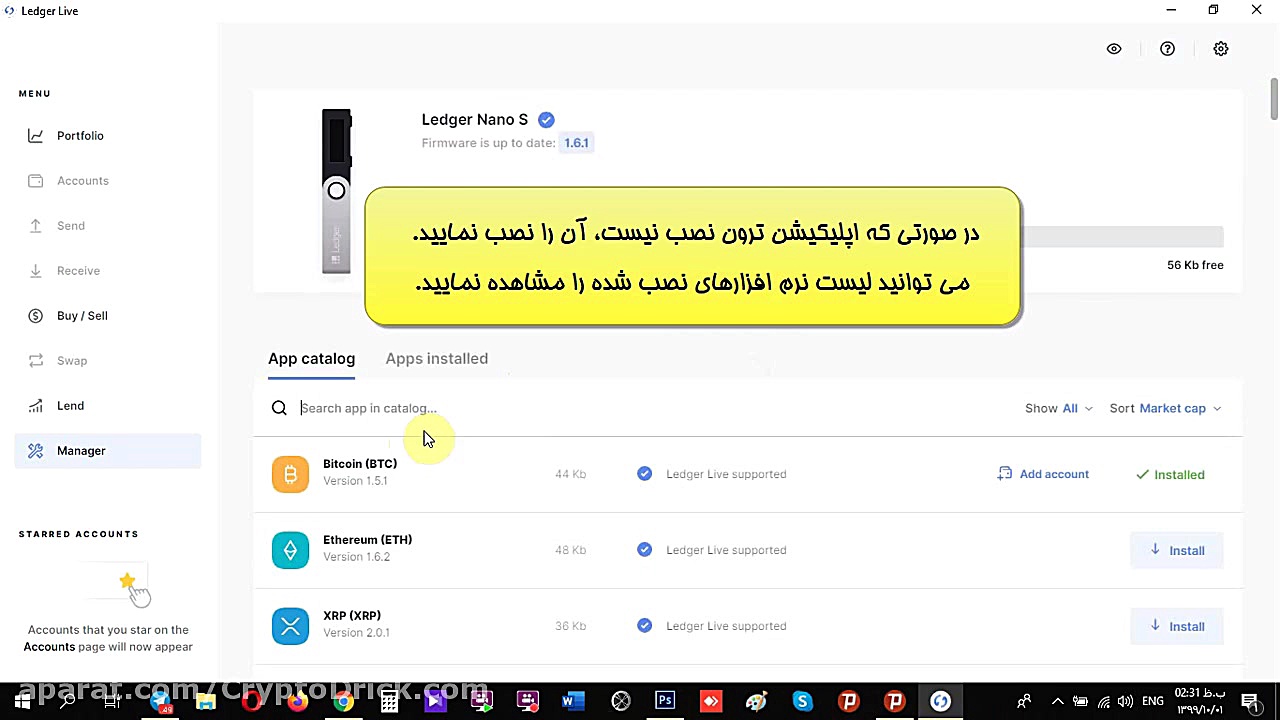Click the XRP (XRP) app name
The width and height of the screenshot is (1280, 720).
(x=352, y=616)
